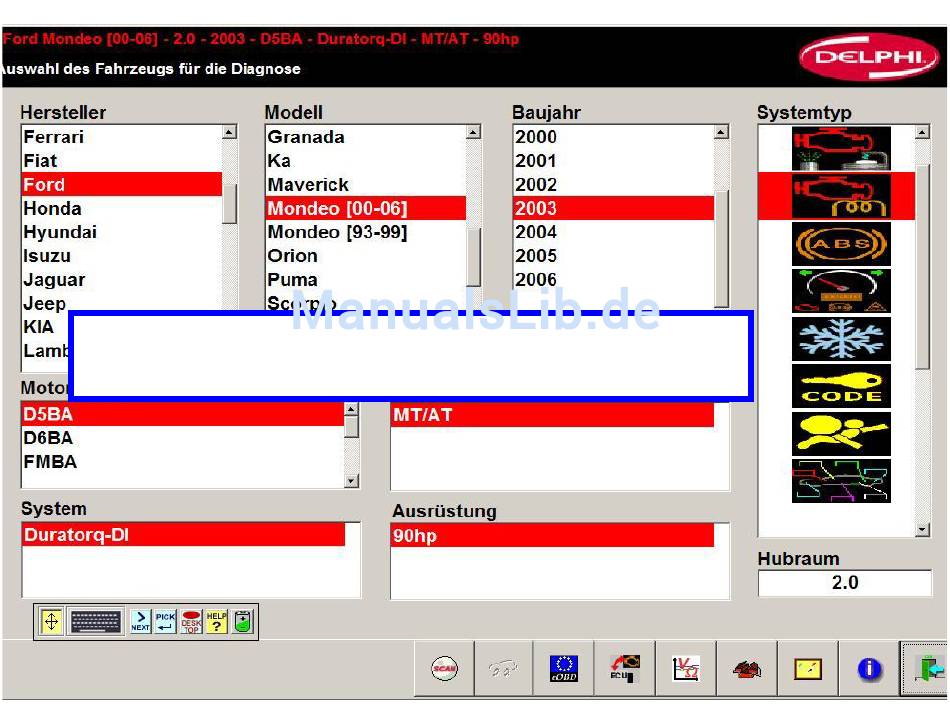The height and width of the screenshot is (725, 950).
Task: Select the diesel glow plug engine system icon
Action: coord(841,196)
